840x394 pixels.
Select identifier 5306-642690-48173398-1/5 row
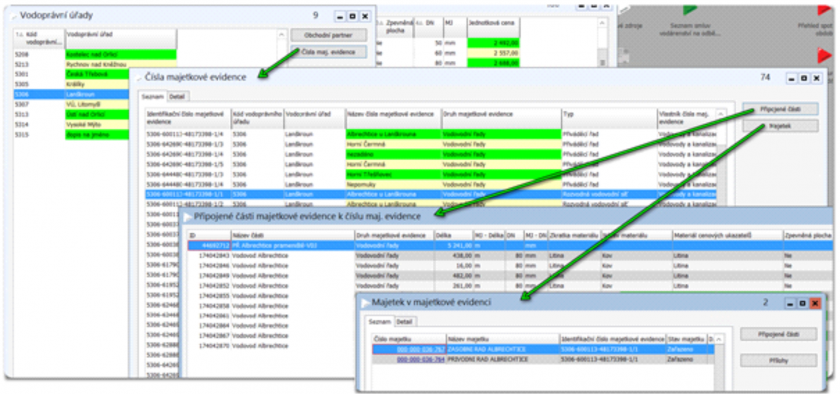(431, 164)
